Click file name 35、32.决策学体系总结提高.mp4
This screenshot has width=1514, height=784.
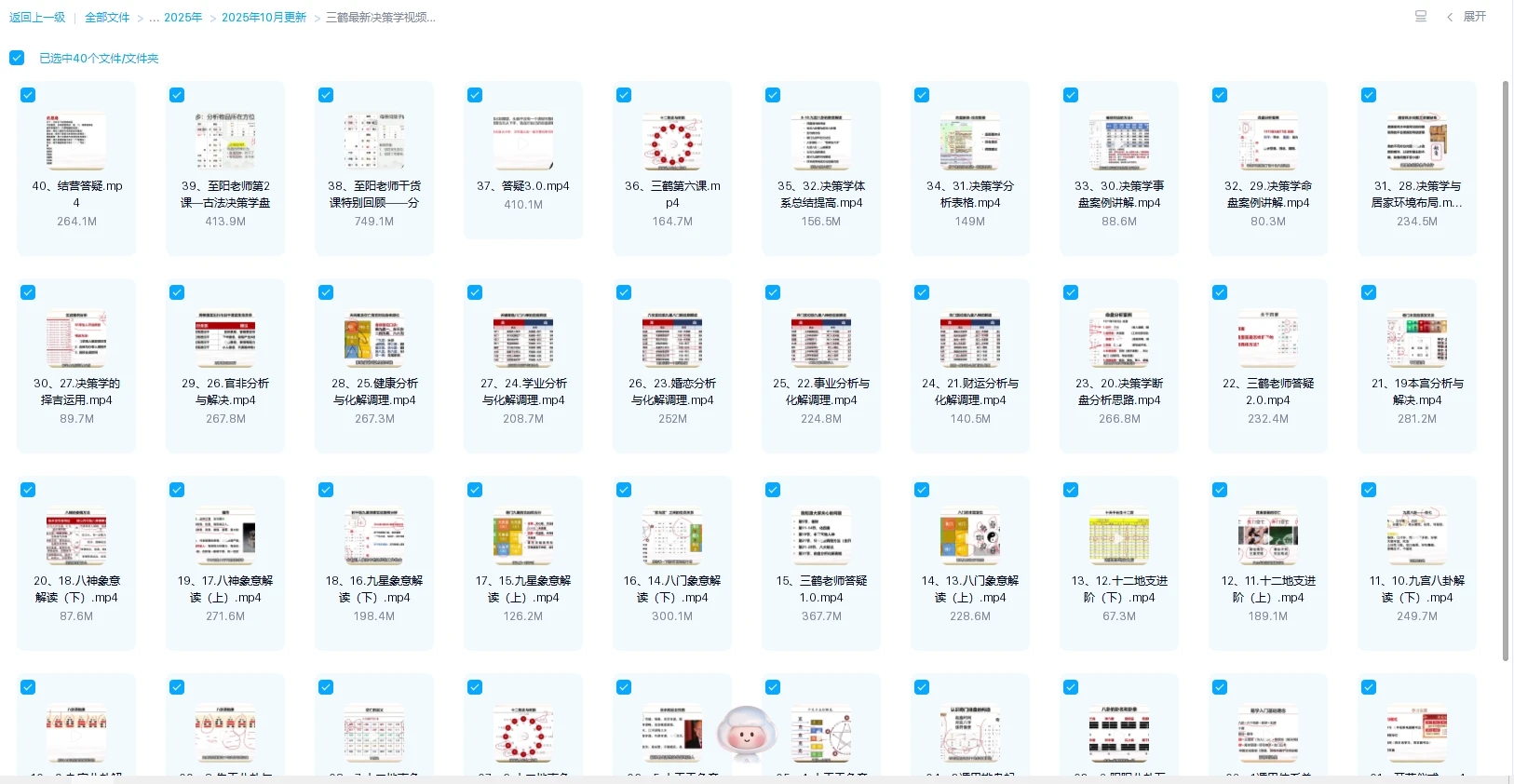[x=821, y=194]
